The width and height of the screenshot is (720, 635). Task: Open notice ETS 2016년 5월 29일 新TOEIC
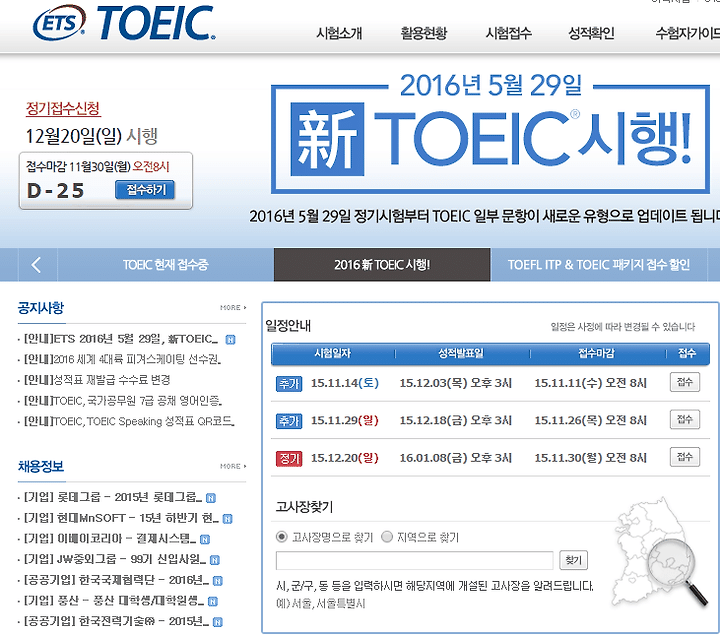(121, 339)
